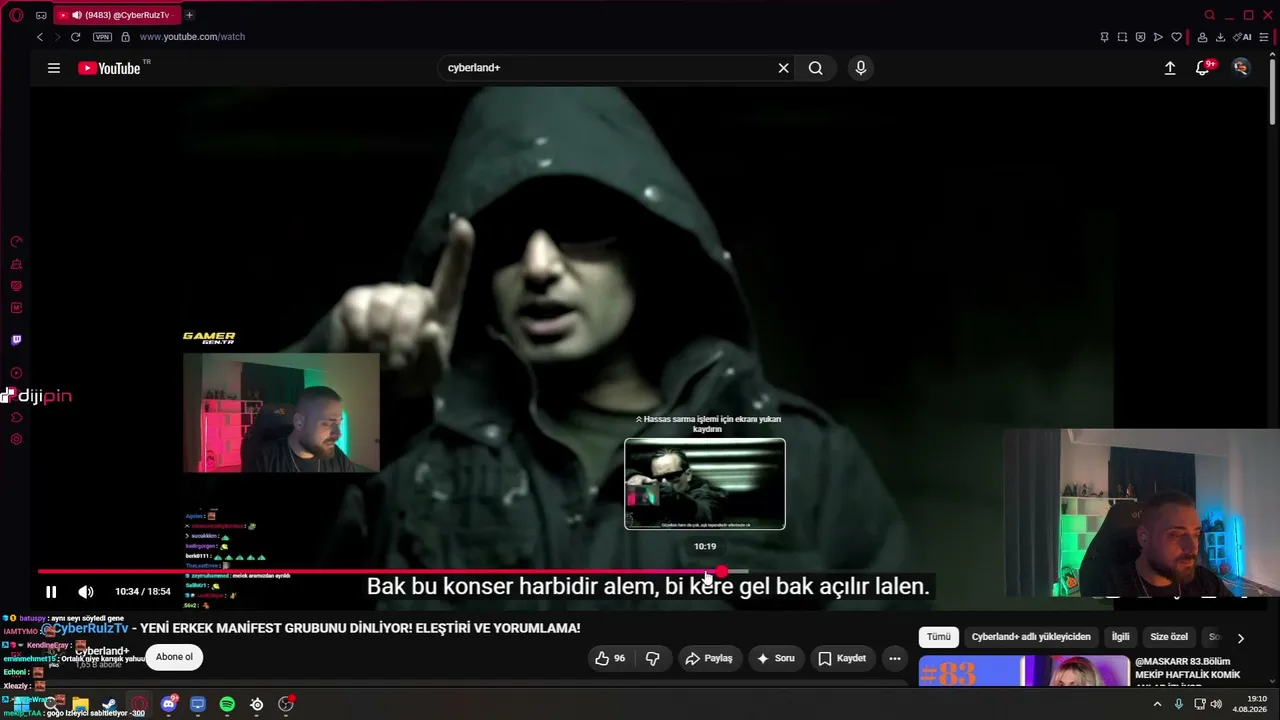The height and width of the screenshot is (720, 1280).
Task: Open Spotify from the taskbar
Action: [227, 705]
